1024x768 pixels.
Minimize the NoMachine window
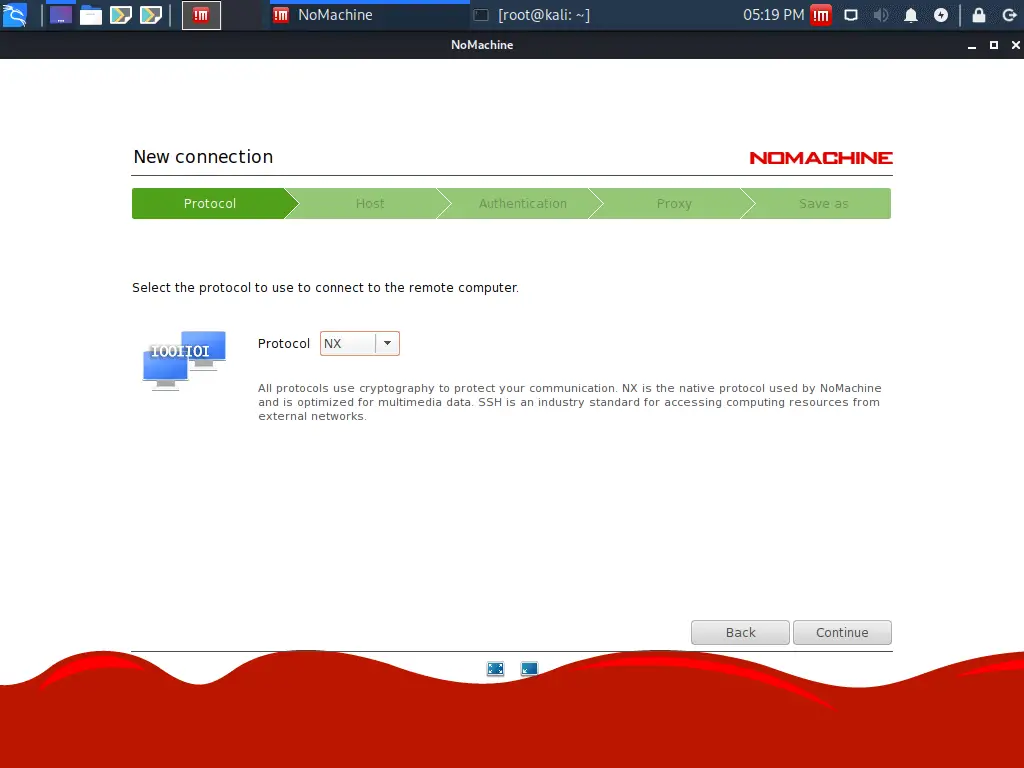(x=972, y=45)
